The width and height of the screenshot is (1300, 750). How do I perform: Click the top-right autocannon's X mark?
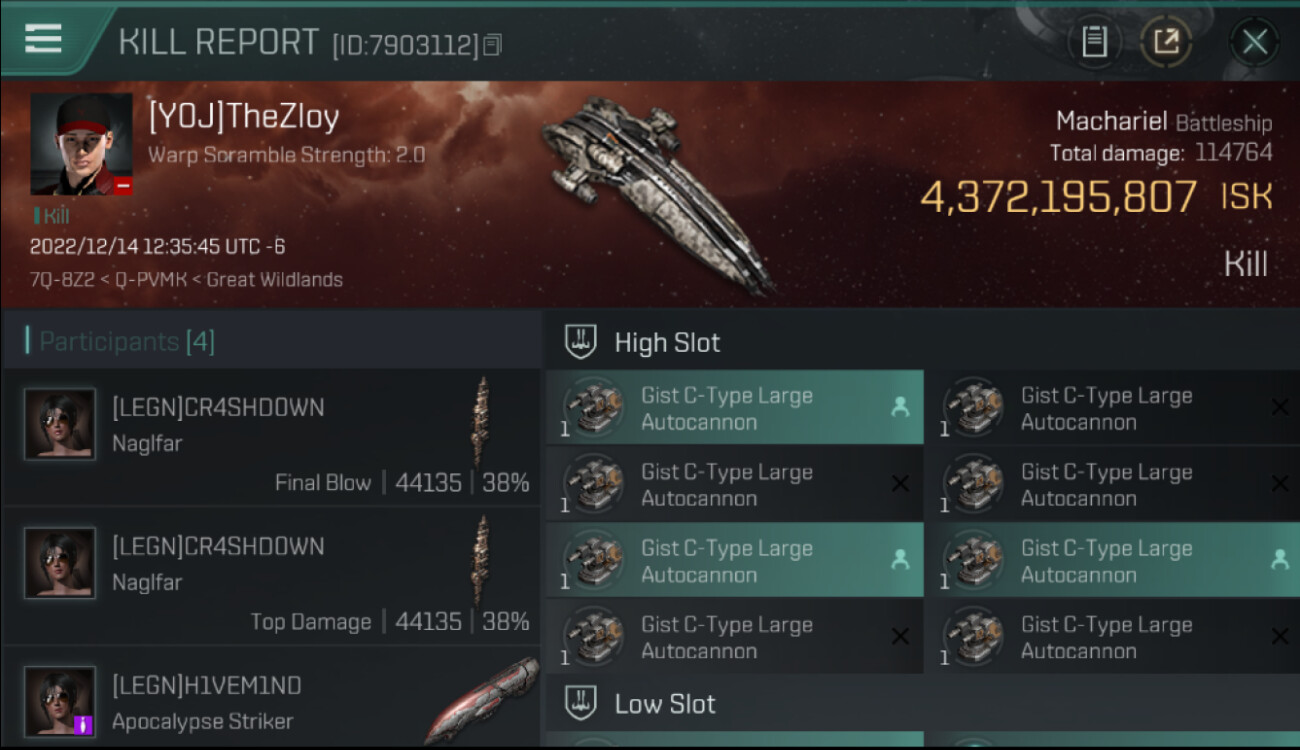[1279, 408]
